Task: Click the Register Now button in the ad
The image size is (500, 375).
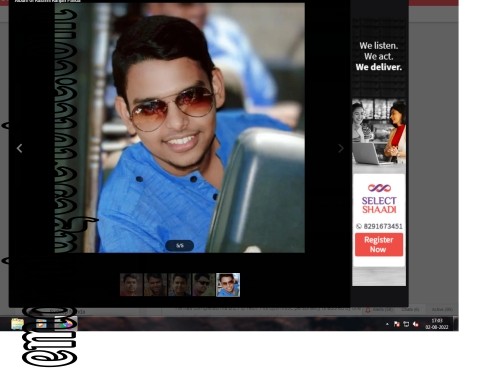Action: (x=379, y=245)
